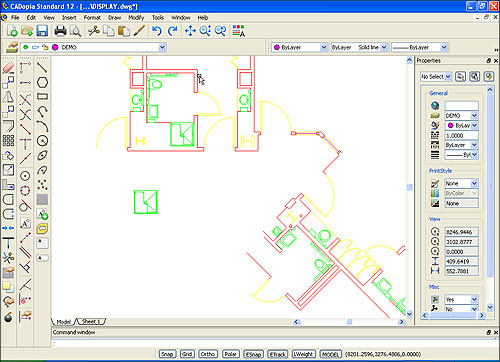500x362 pixels.
Task: Click the Save floppy disk icon
Action: [x=42, y=31]
